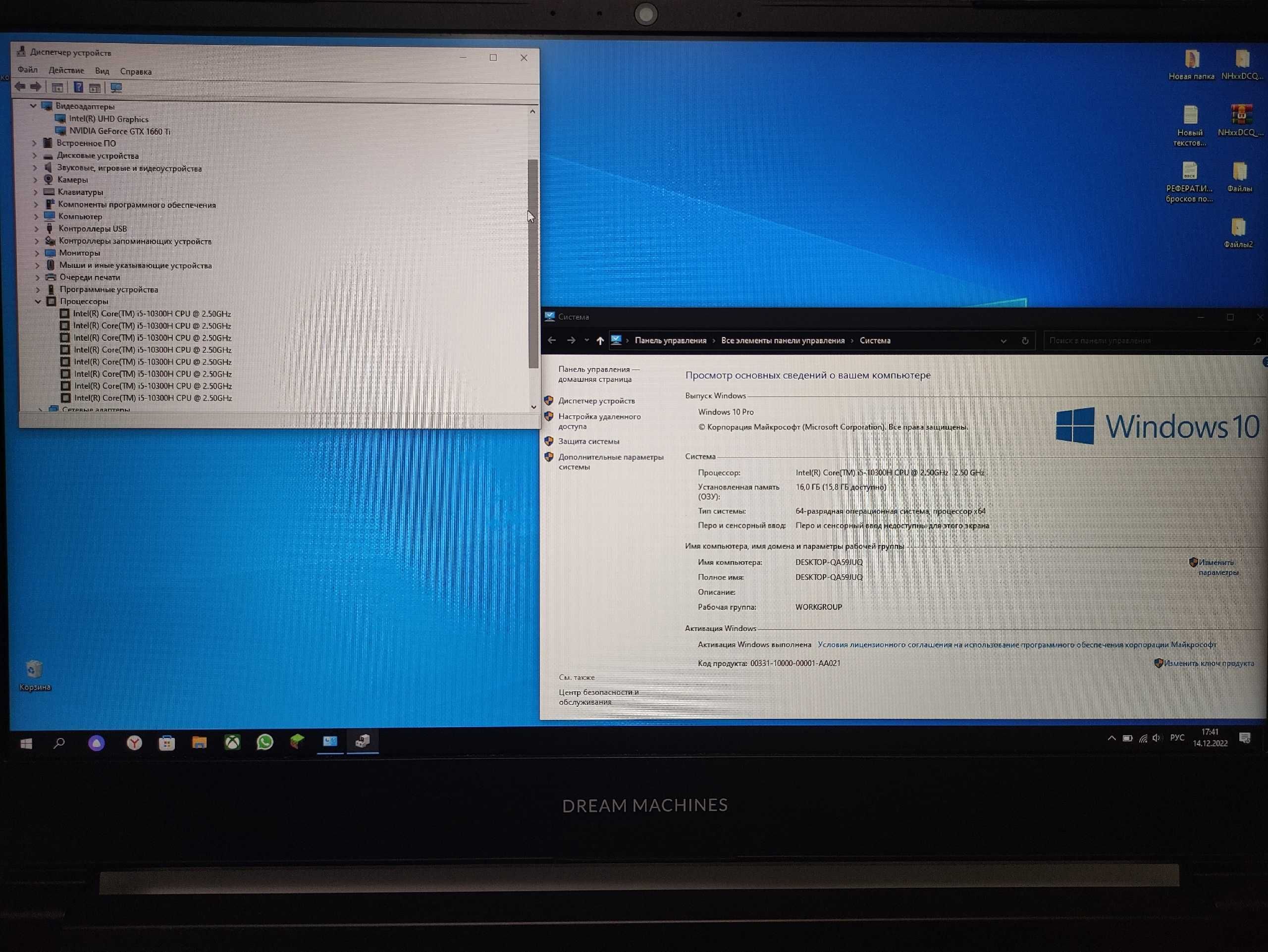The image size is (1268, 952).
Task: Show or hide the console tree icon
Action: (57, 88)
